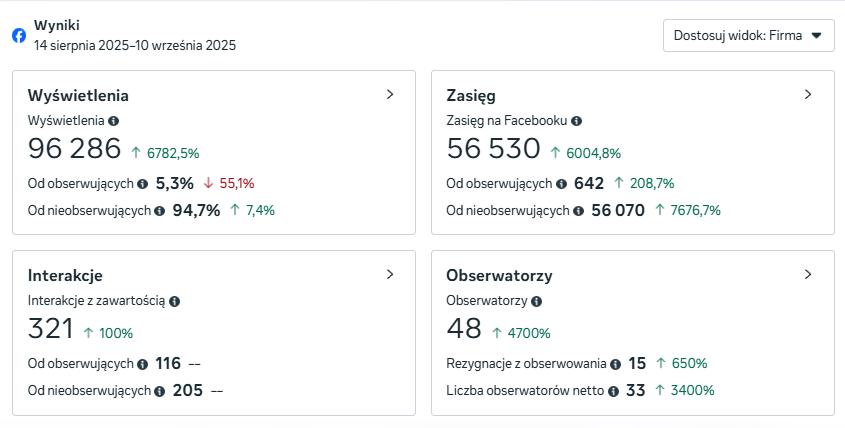Click info icon for Rezygnacje z obserwowania
Image resolution: width=845 pixels, height=428 pixels.
click(x=616, y=364)
